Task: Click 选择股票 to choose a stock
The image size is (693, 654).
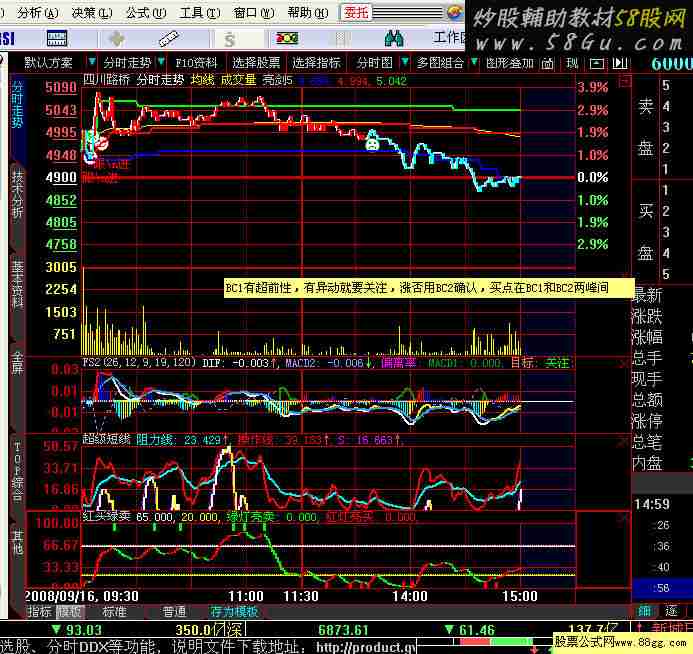Action: click(x=256, y=63)
